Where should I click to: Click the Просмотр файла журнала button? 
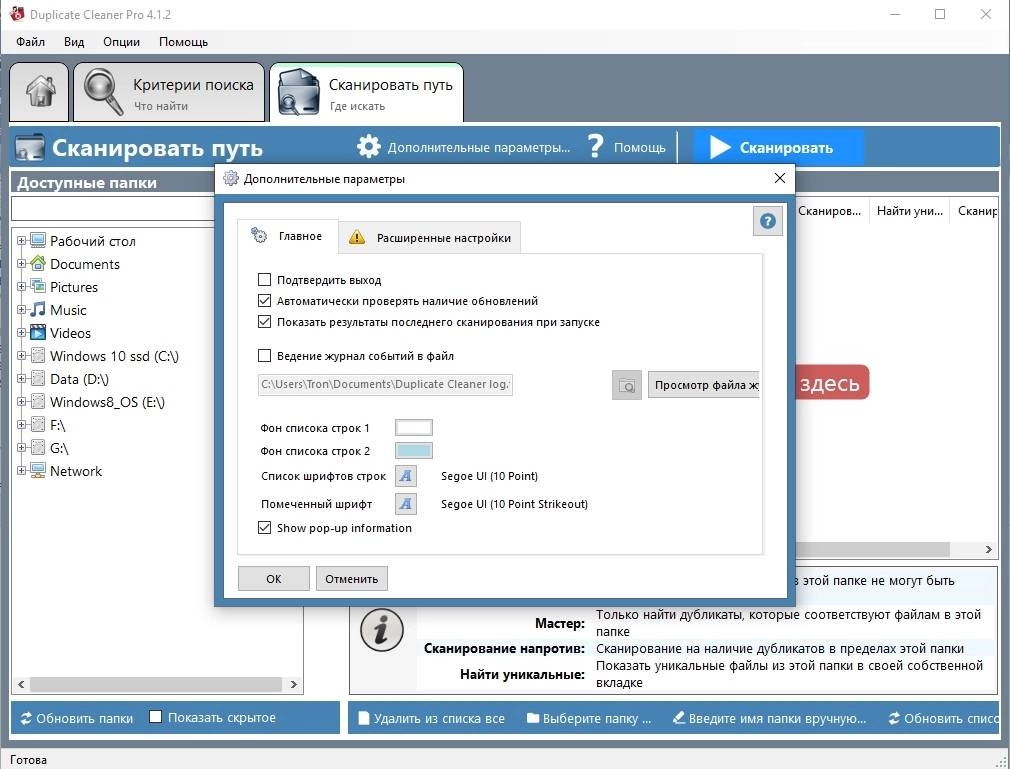[x=703, y=385]
